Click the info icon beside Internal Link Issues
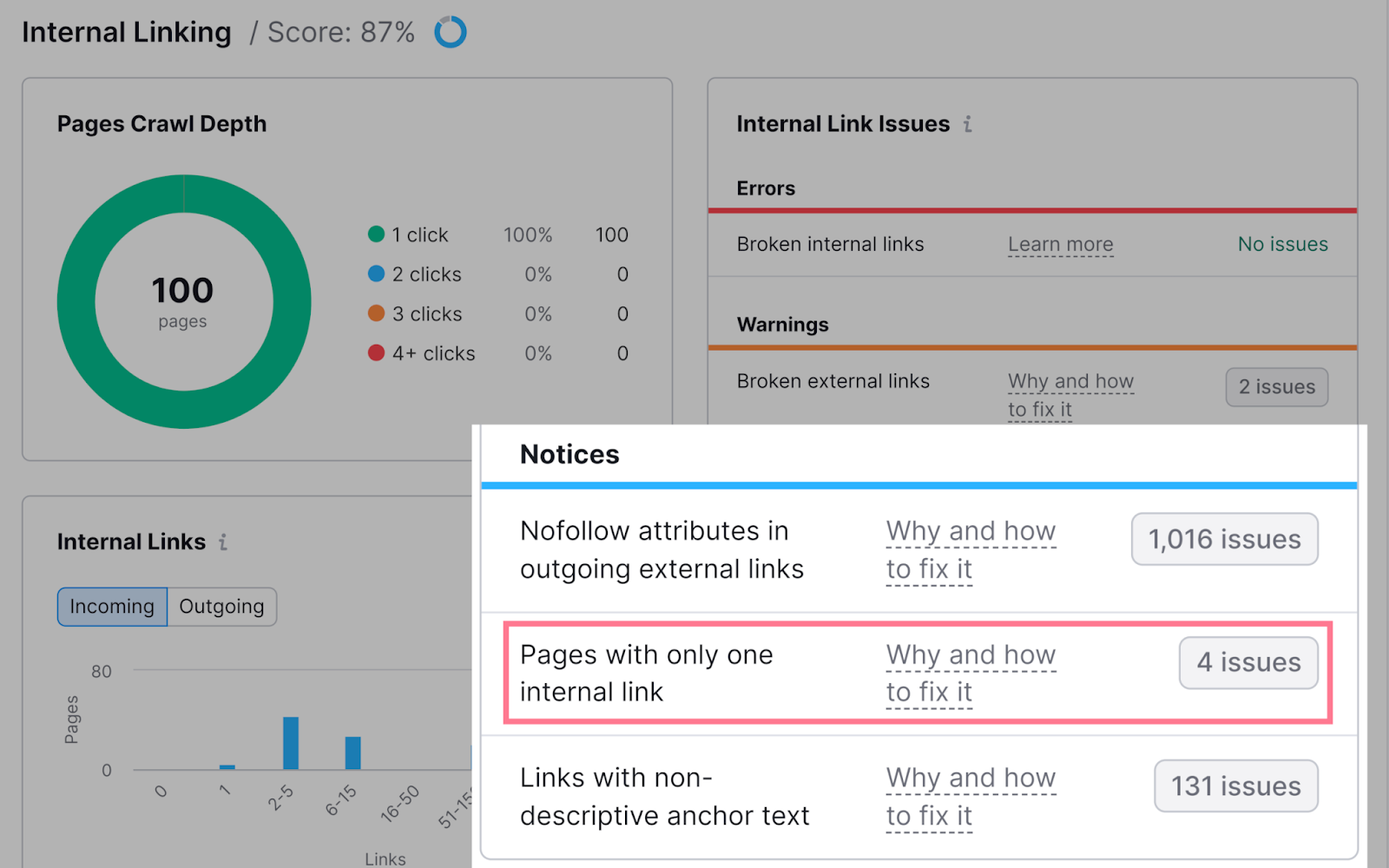This screenshot has height=868, width=1389. coord(968,123)
